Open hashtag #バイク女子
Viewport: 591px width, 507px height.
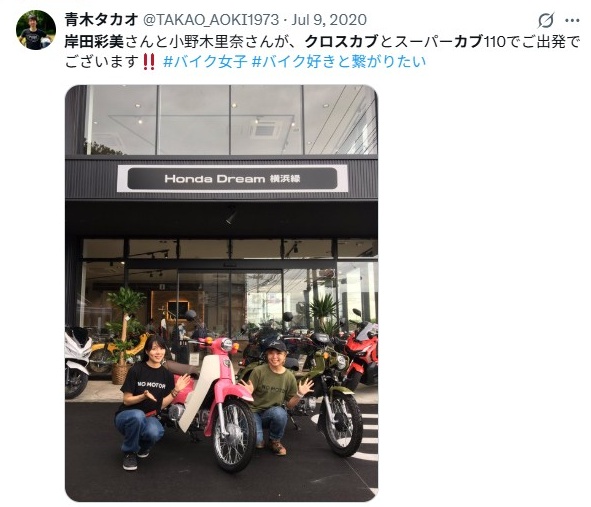(x=205, y=61)
